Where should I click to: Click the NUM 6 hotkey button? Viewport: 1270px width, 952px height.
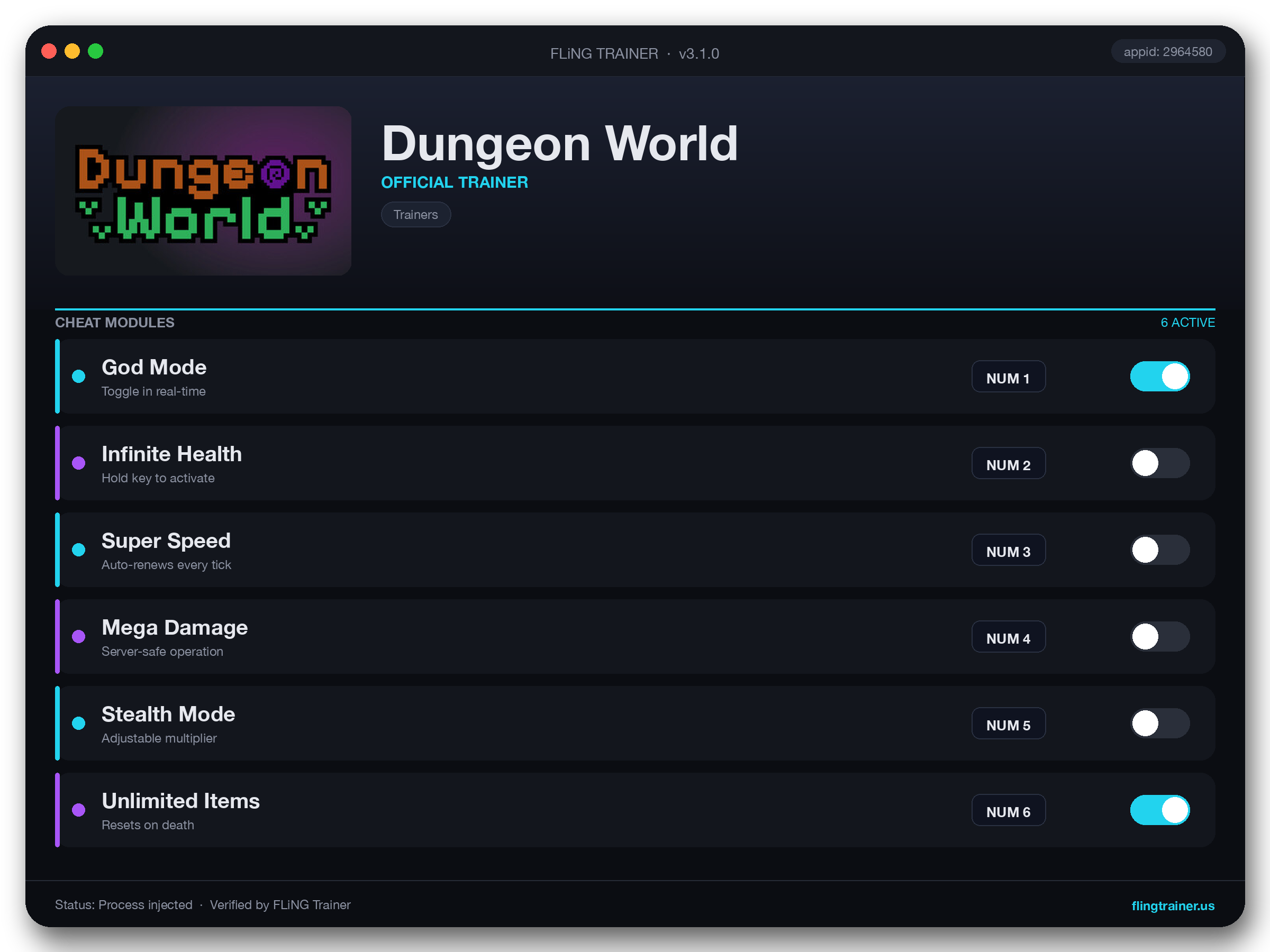coord(1008,810)
